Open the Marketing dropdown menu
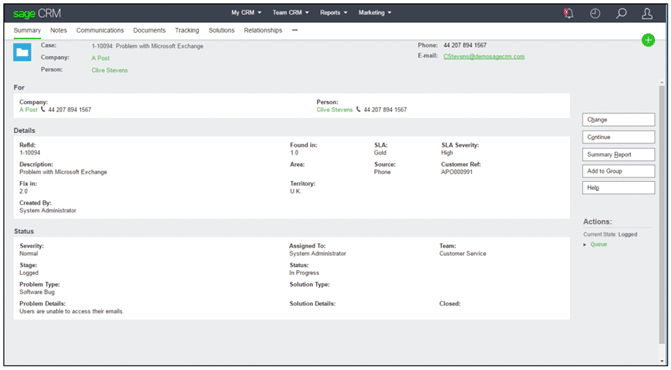 [374, 13]
